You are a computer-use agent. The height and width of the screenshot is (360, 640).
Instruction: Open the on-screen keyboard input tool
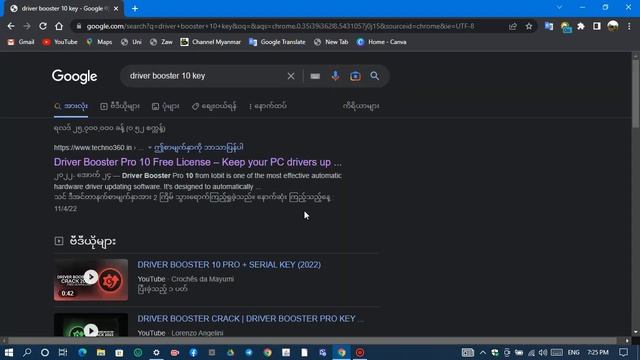315,76
